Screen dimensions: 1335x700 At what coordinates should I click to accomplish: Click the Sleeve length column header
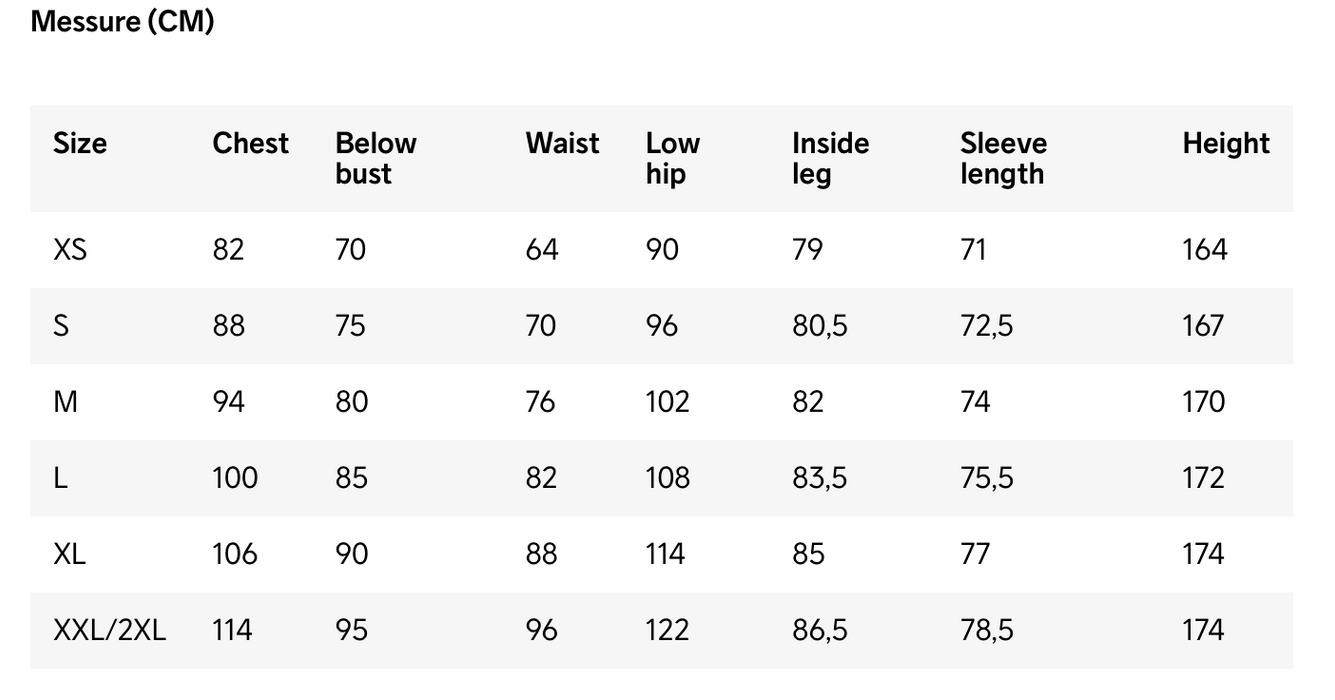point(1003,158)
